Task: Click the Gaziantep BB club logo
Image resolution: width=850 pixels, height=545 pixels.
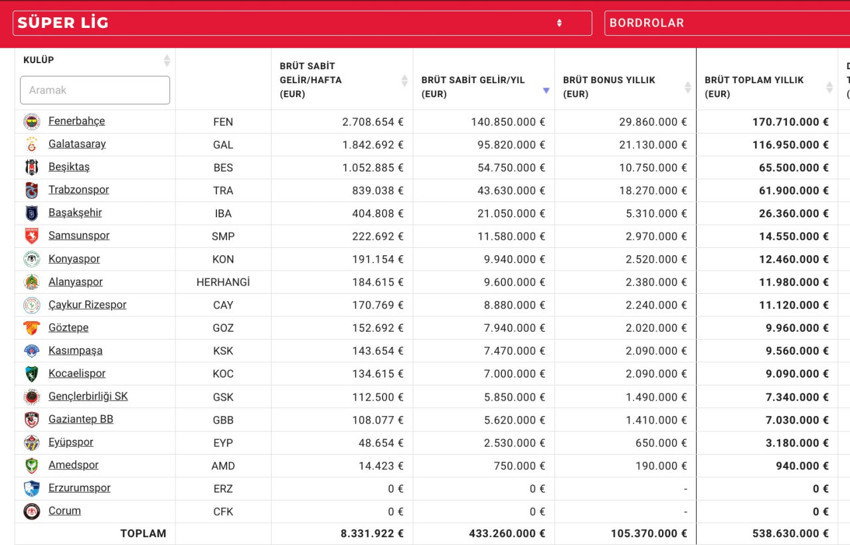Action: click(x=31, y=419)
